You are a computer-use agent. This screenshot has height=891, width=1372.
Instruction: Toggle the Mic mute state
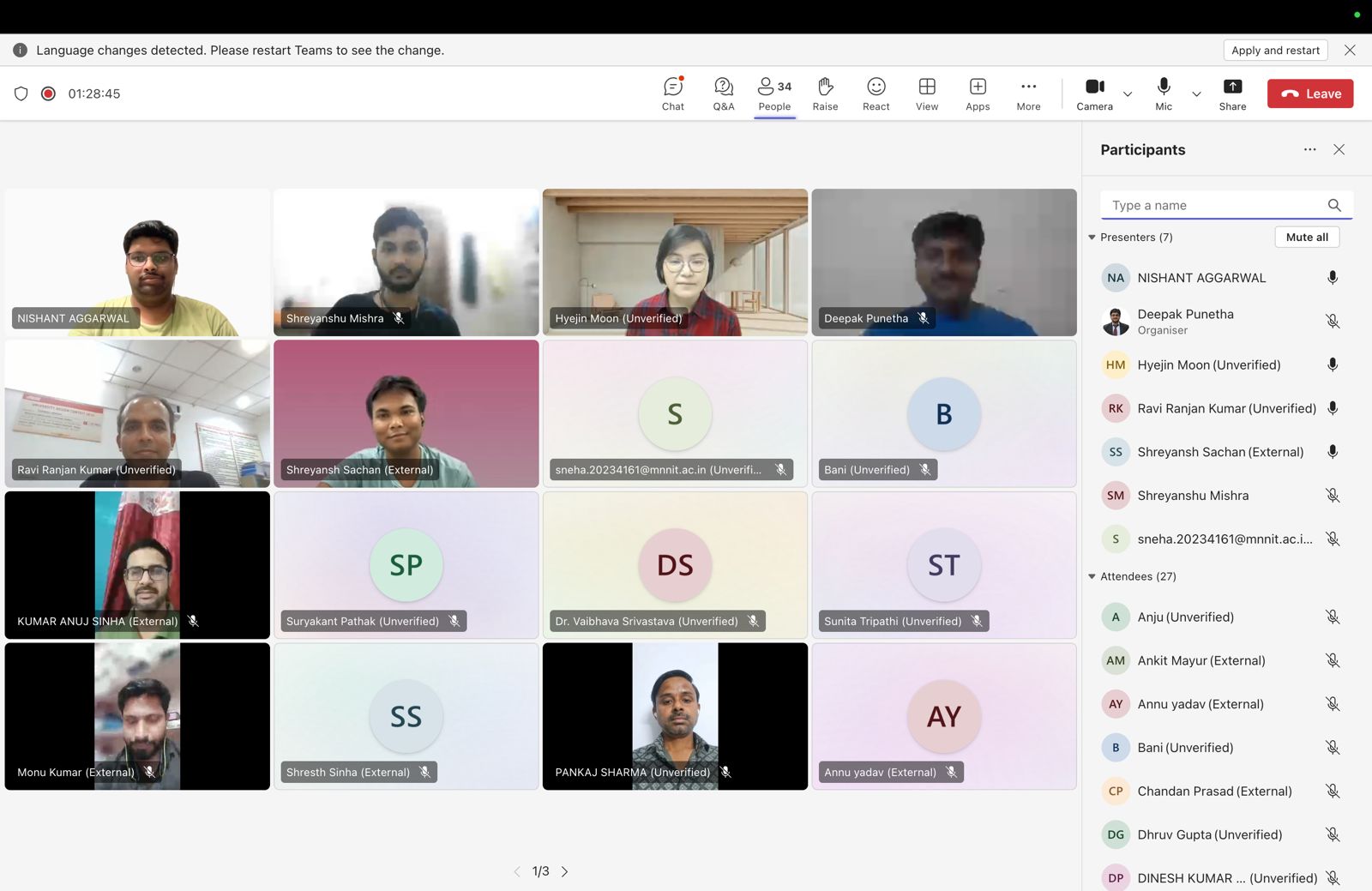click(x=1164, y=93)
